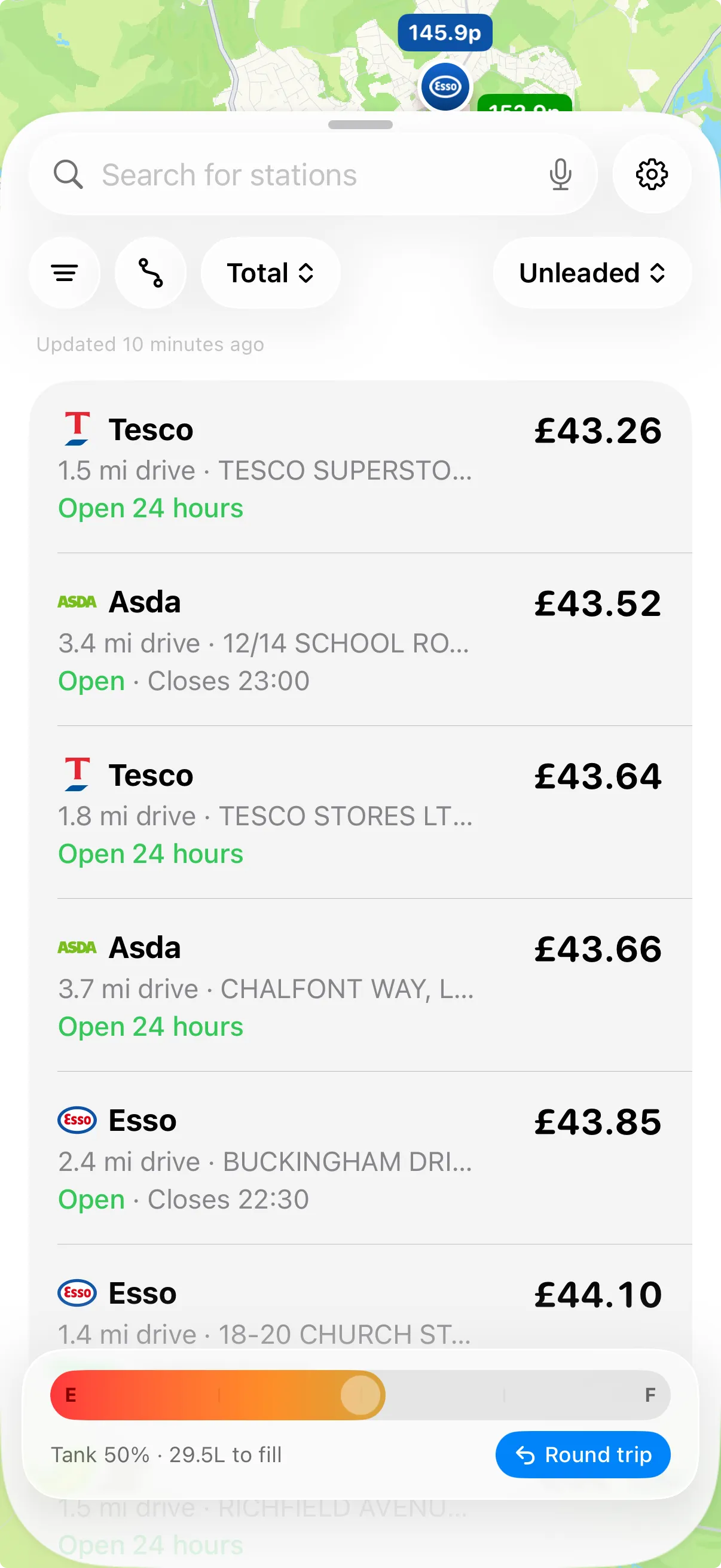Open the Total price mode dropdown
Screen dimensions: 721x1568
click(270, 273)
